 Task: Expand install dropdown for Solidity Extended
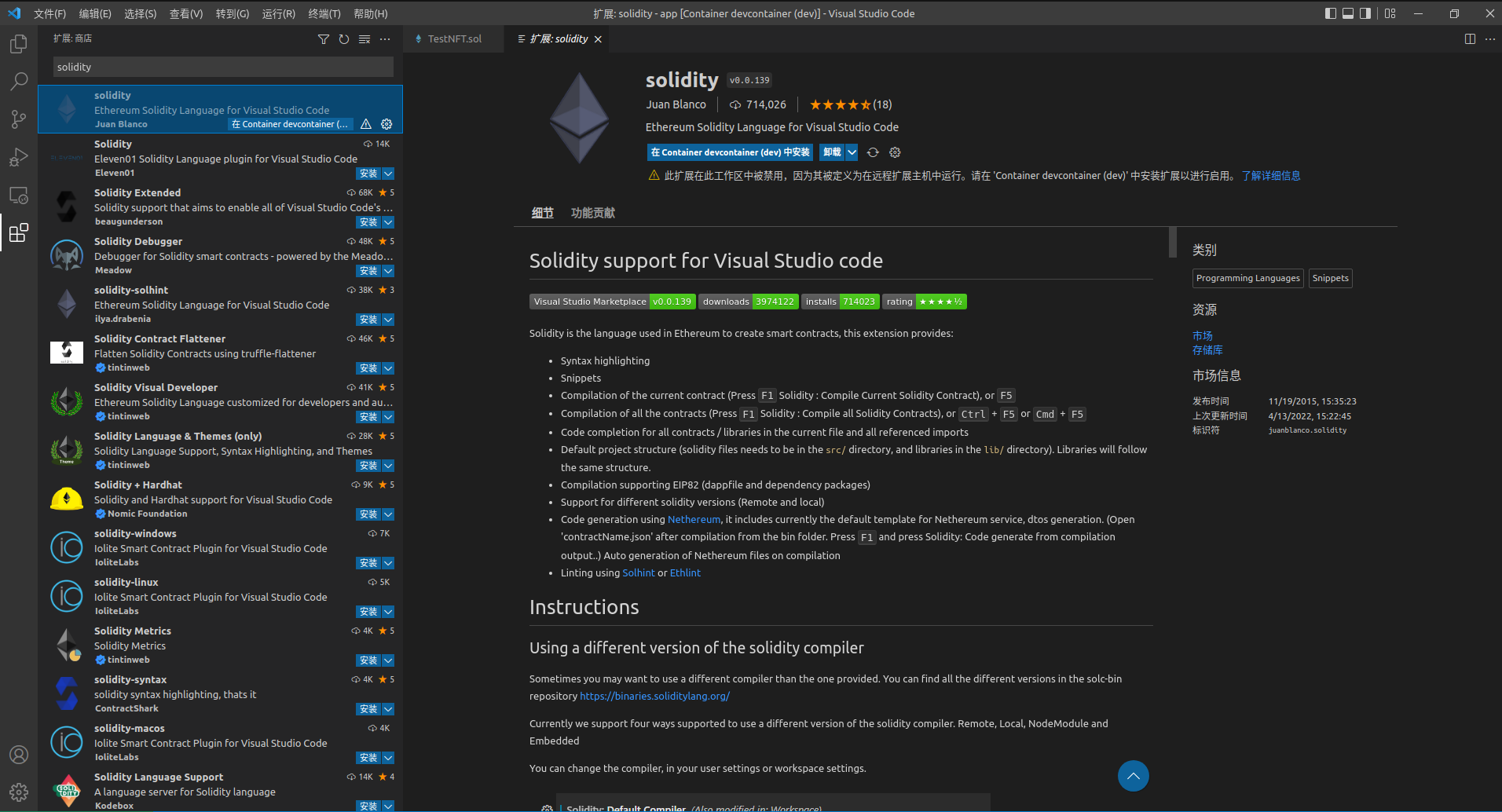point(388,222)
